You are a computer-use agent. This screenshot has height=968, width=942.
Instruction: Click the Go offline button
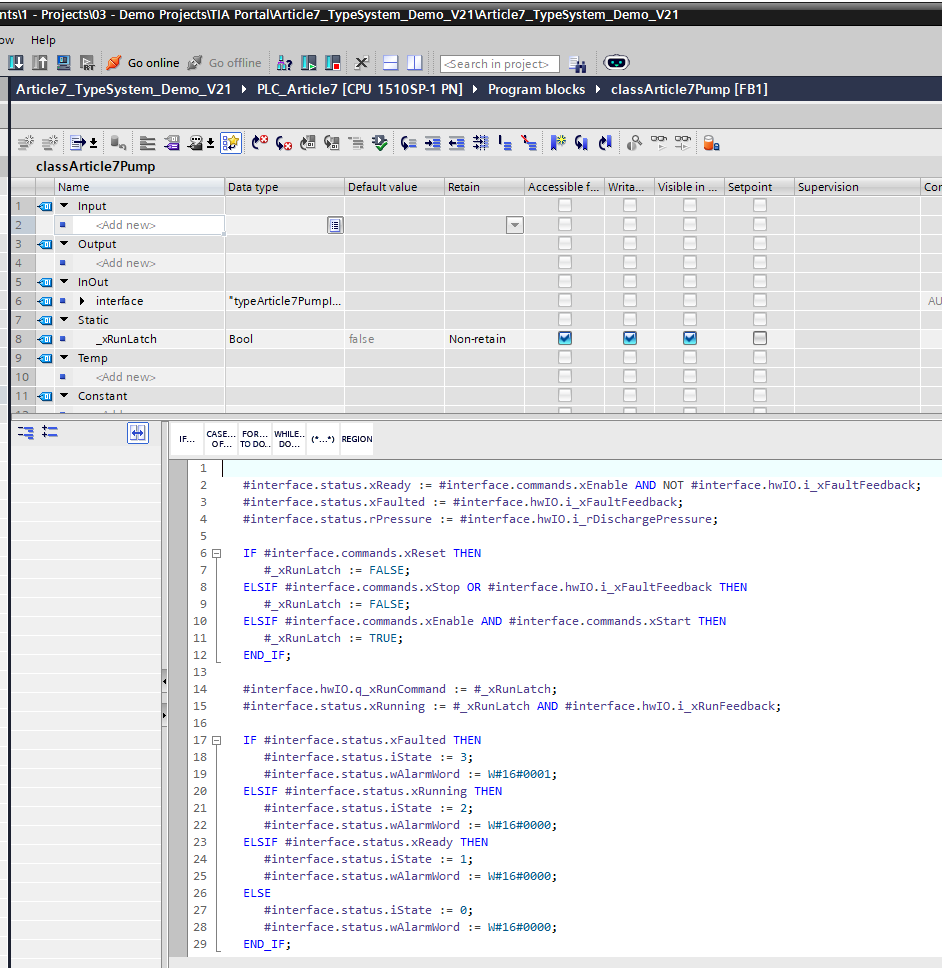(224, 63)
